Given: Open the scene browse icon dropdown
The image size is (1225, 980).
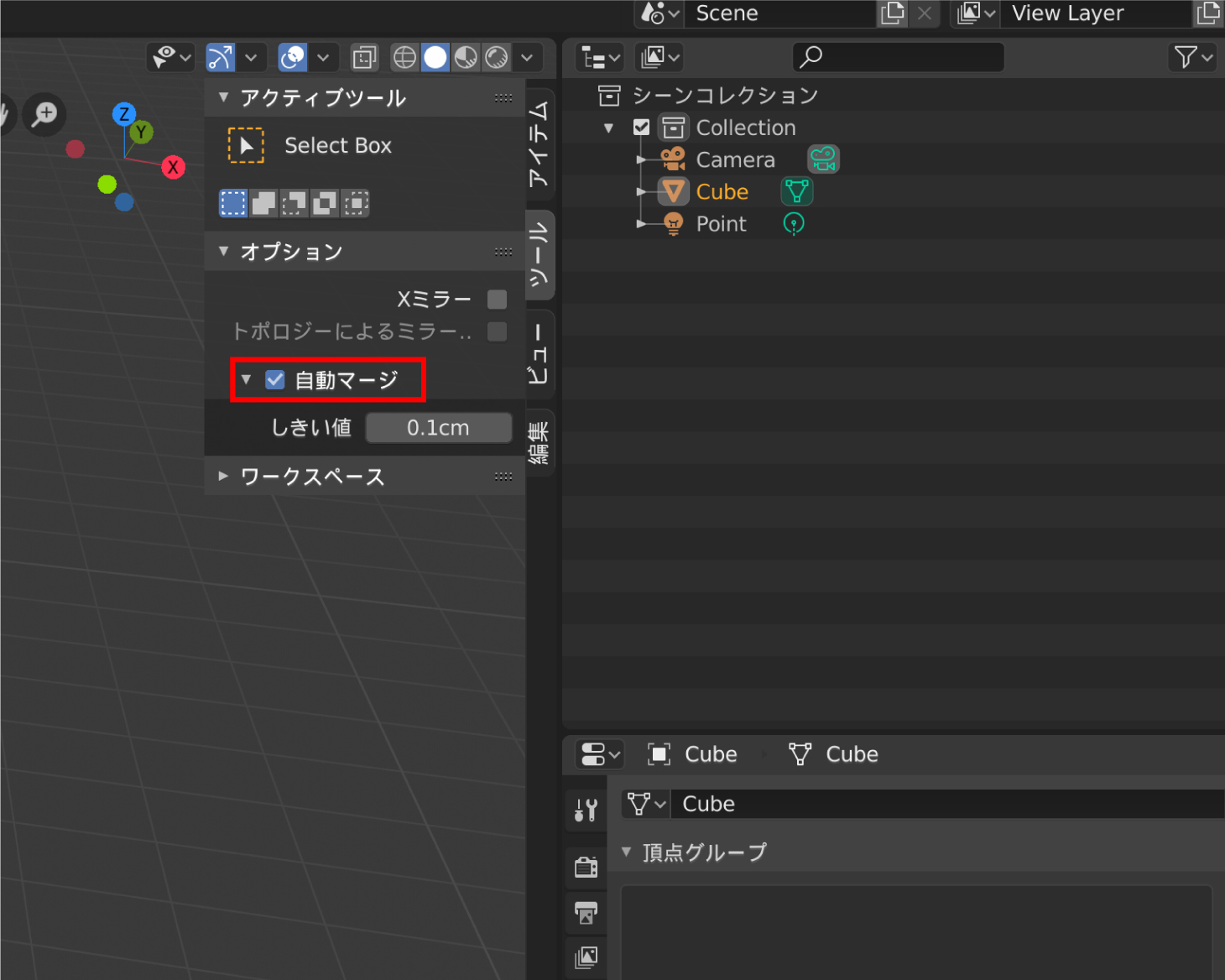Looking at the screenshot, I should pyautogui.click(x=659, y=13).
